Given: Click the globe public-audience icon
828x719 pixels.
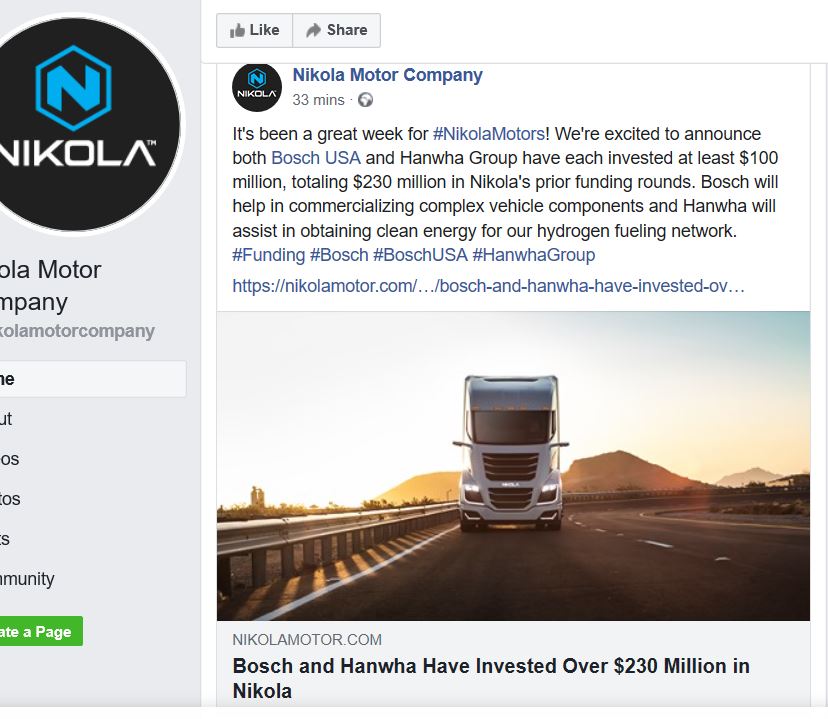Looking at the screenshot, I should (x=365, y=100).
